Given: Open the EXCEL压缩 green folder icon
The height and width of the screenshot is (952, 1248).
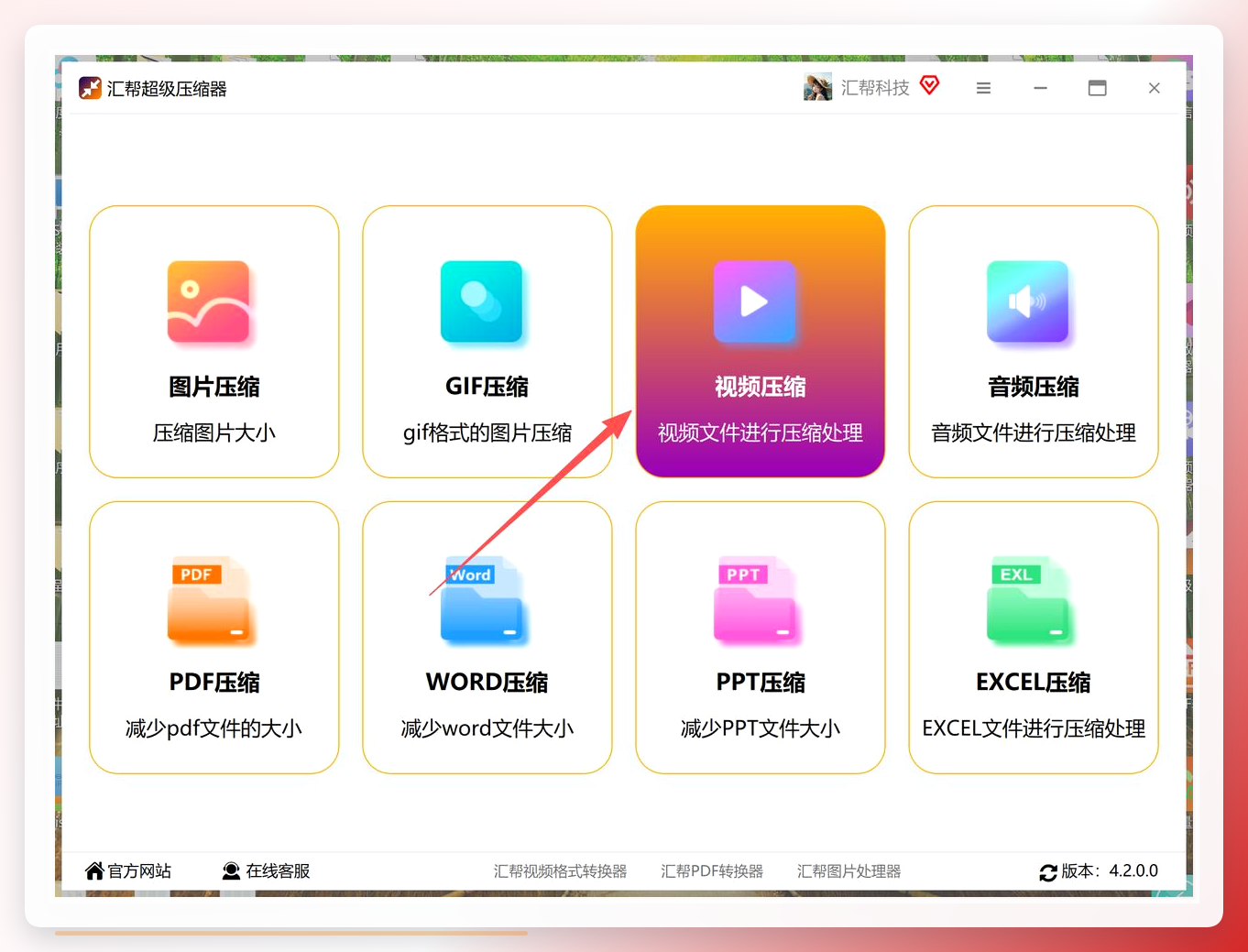Looking at the screenshot, I should (1027, 598).
